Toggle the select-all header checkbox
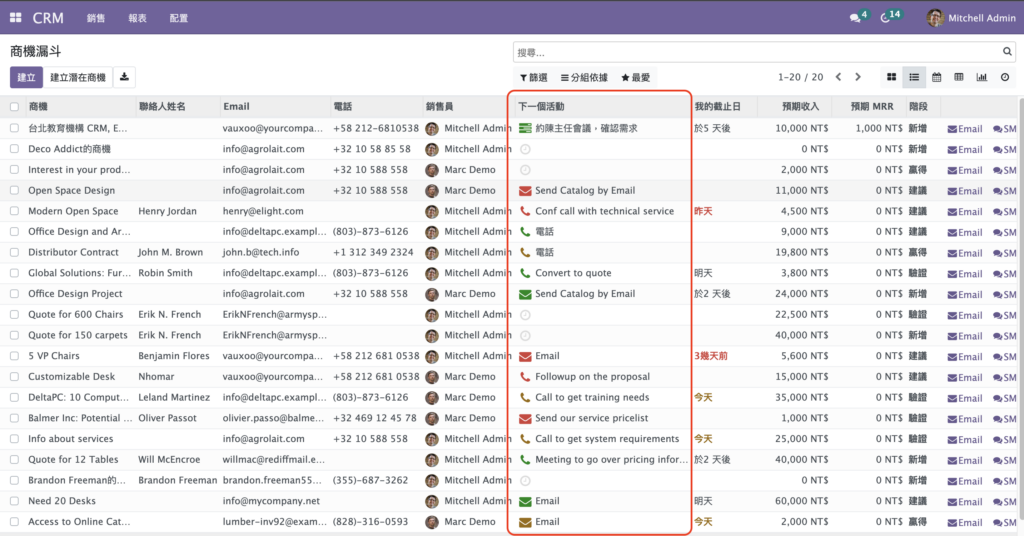1024x536 pixels. [14, 107]
